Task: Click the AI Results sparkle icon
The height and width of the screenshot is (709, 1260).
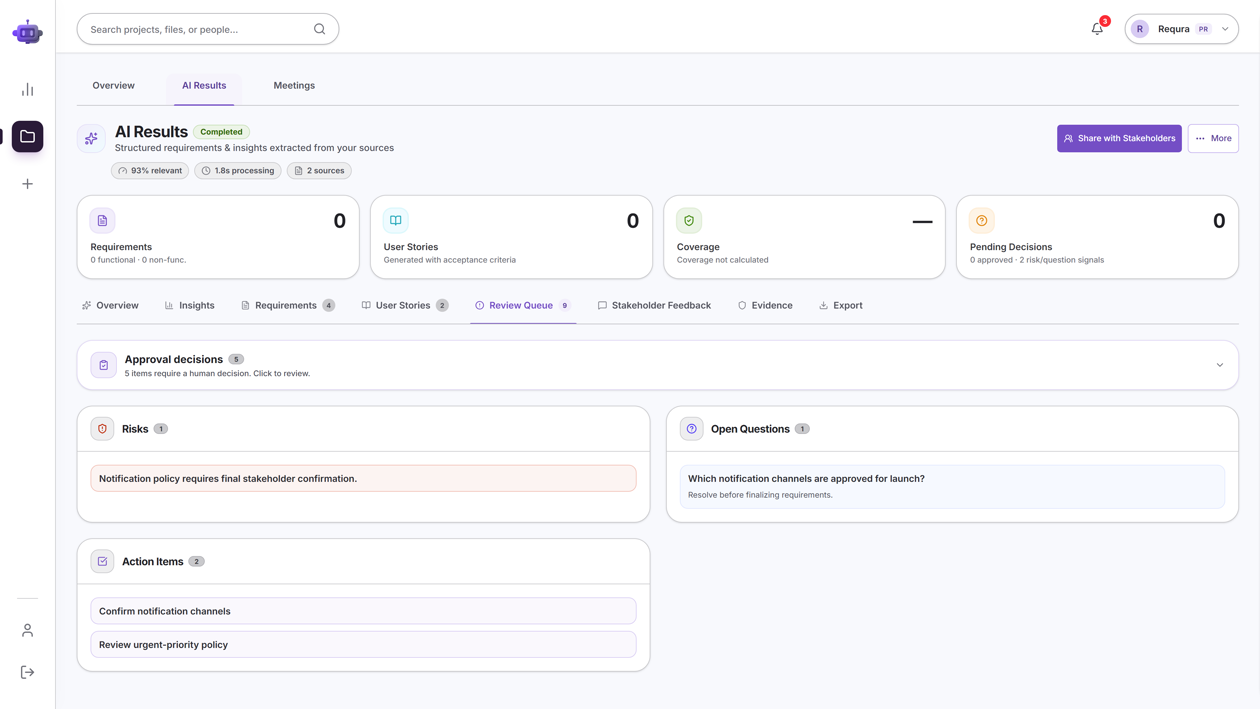Action: point(91,139)
